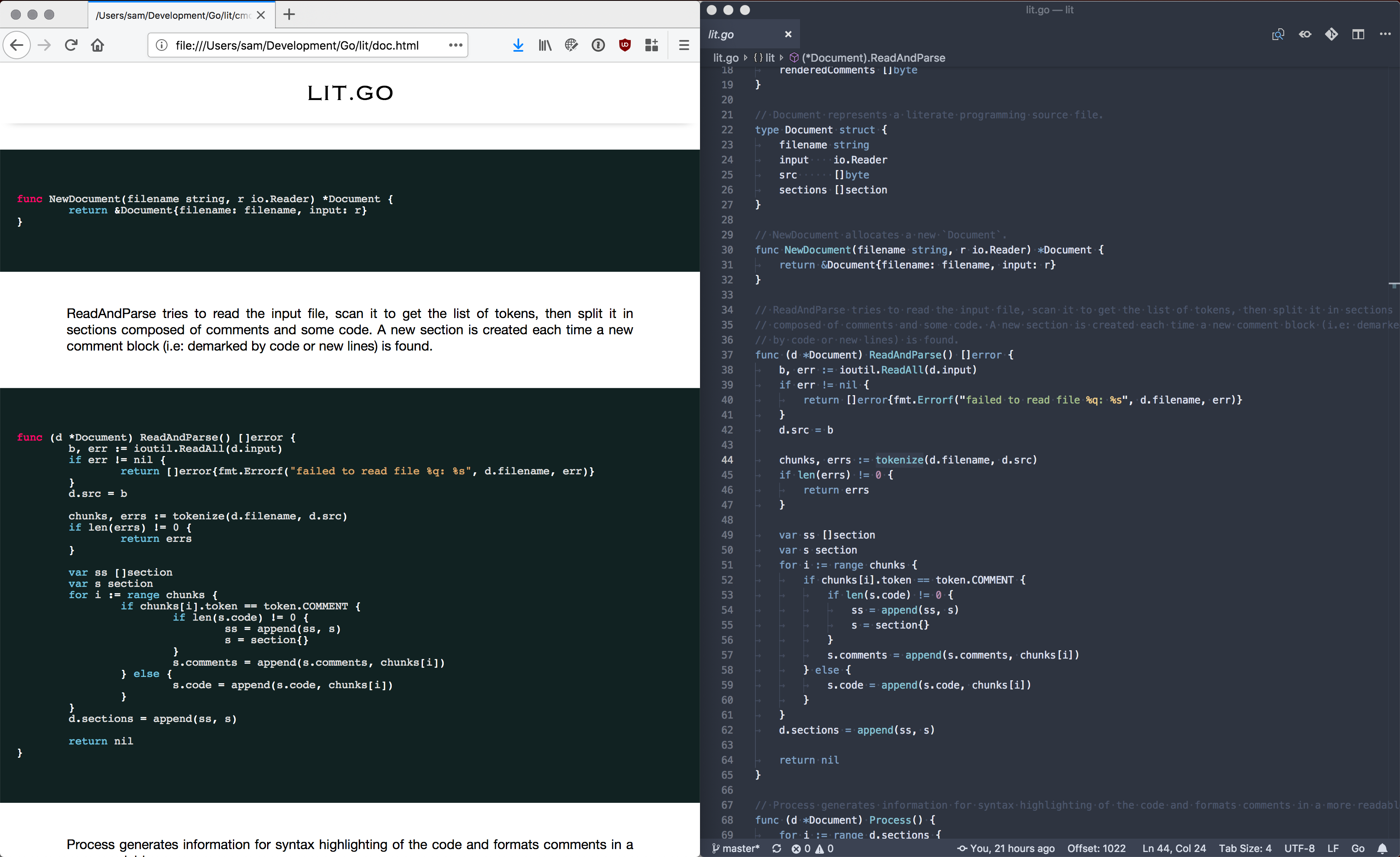Click the Firefox downloads arrow icon
The height and width of the screenshot is (857, 1400).
[x=517, y=45]
